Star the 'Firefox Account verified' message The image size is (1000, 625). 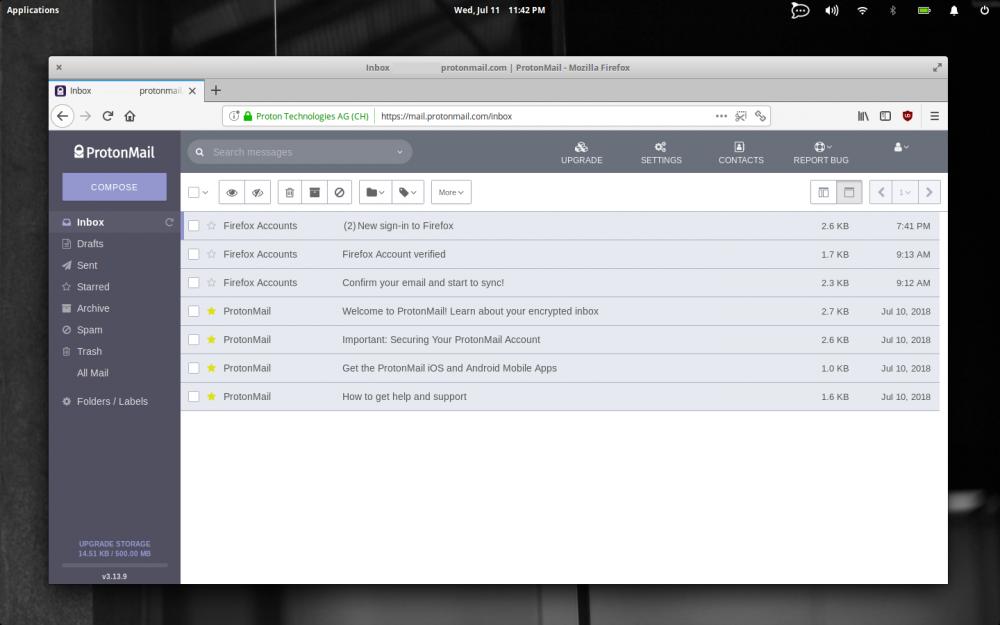tap(212, 254)
